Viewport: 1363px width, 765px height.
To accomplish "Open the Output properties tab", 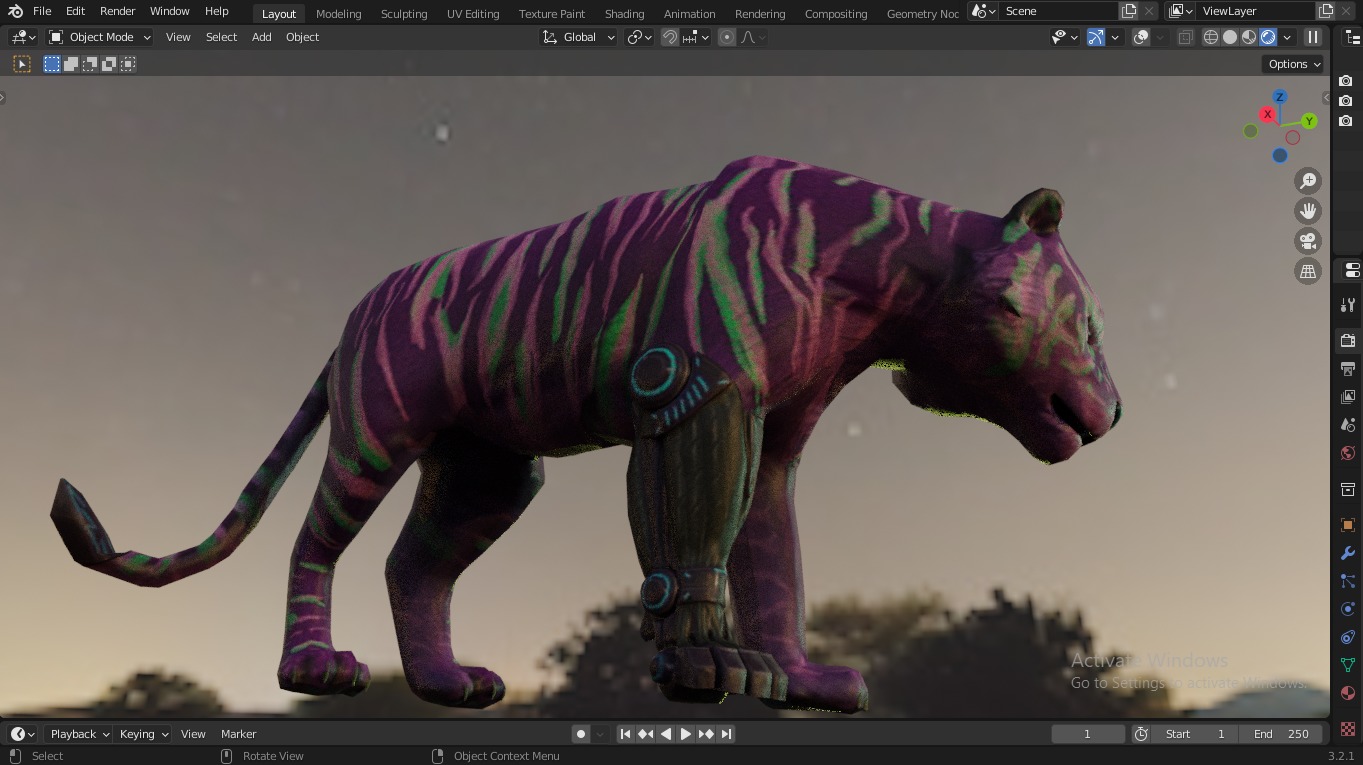I will [1348, 369].
